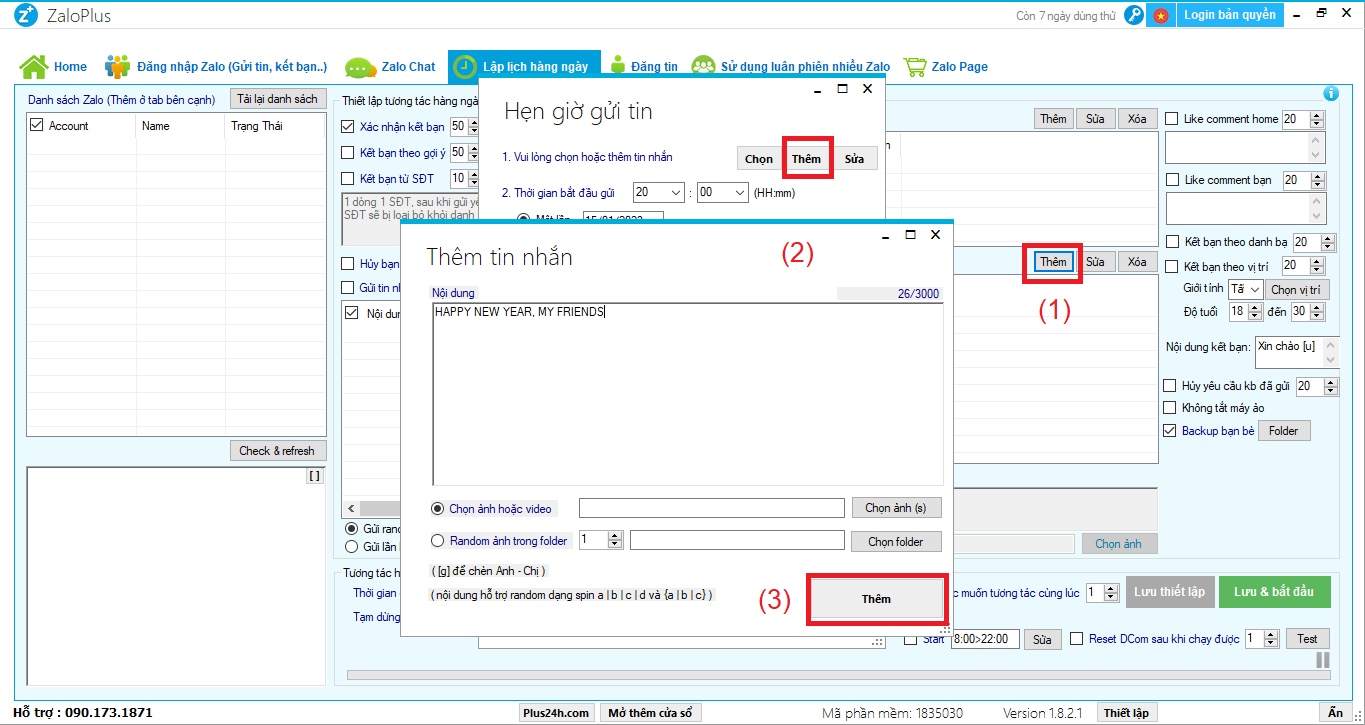Enable the Kết bạn theo vị trí checkbox
1365x725 pixels.
(1172, 266)
